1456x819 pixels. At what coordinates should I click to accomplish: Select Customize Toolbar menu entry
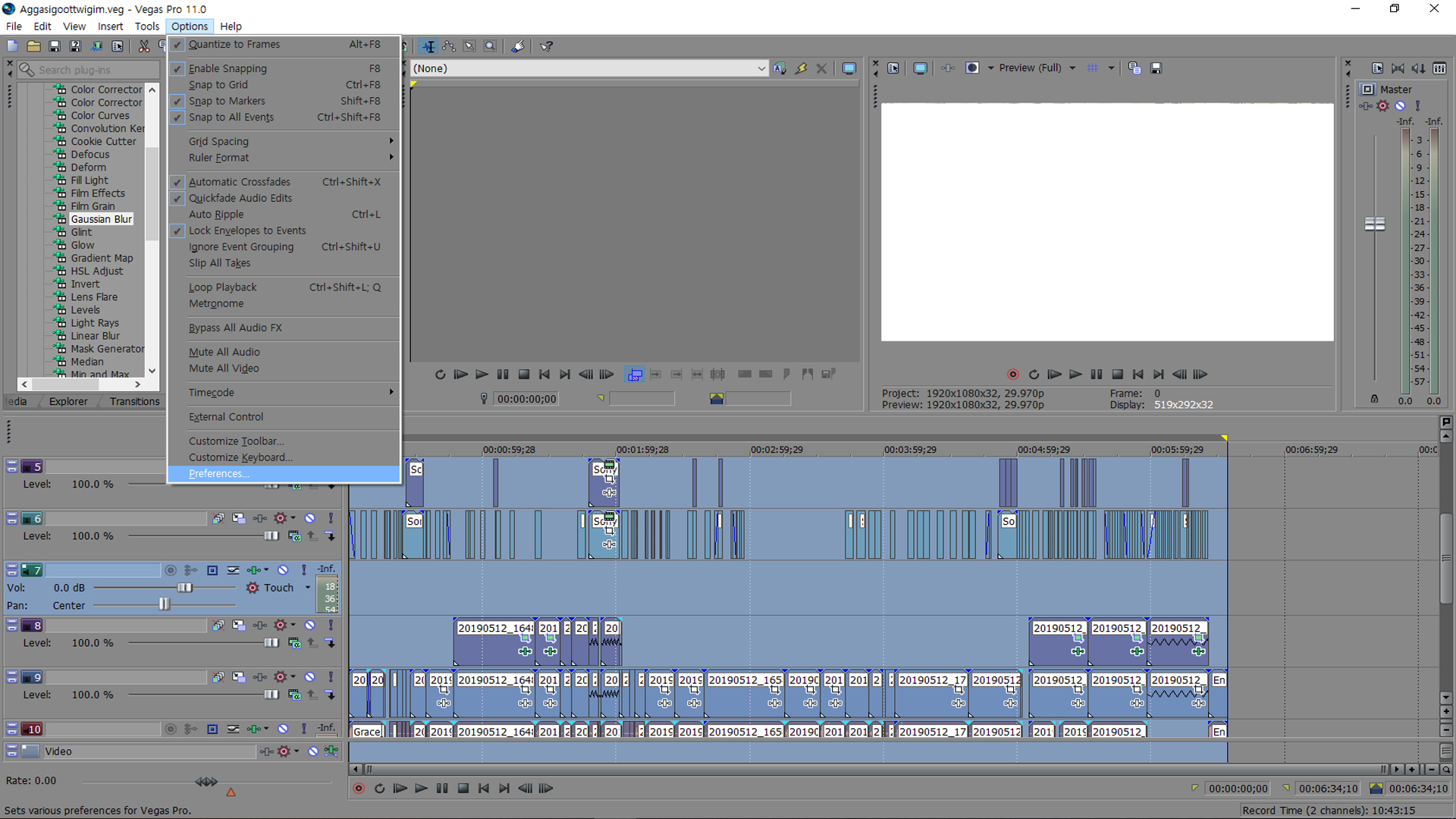coord(236,441)
